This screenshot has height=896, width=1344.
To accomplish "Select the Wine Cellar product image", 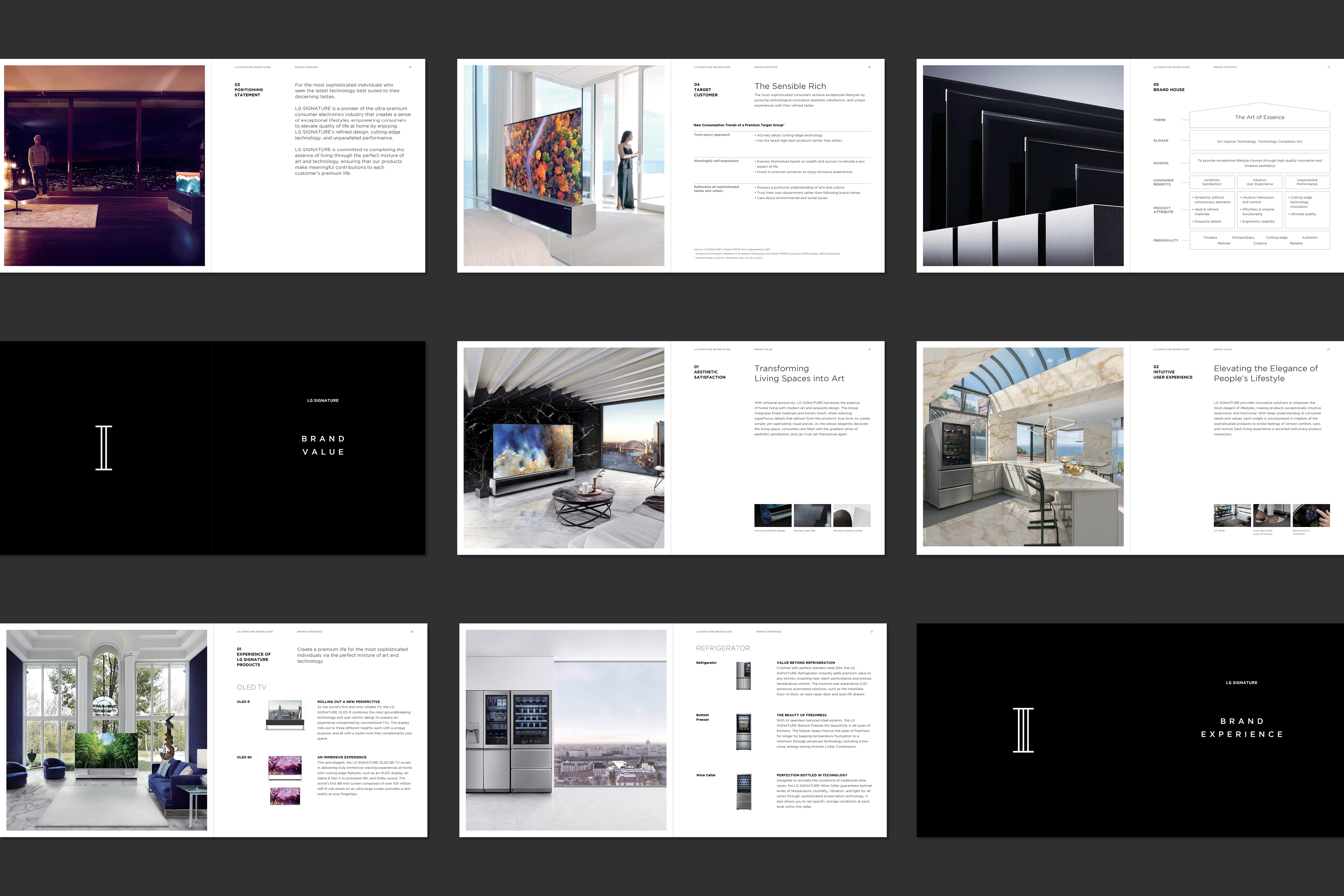I will pos(744,792).
